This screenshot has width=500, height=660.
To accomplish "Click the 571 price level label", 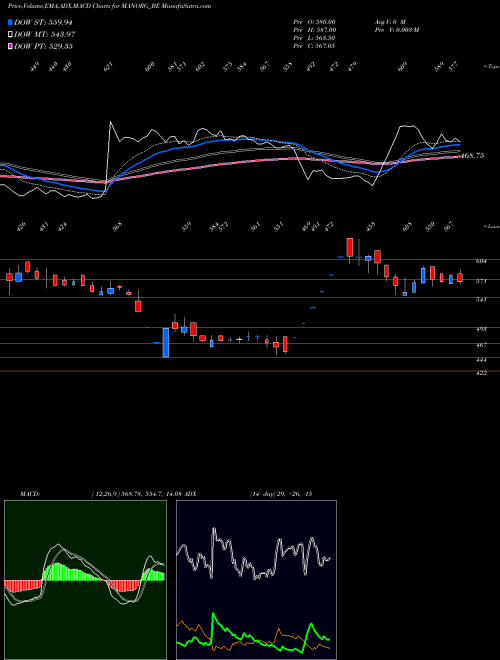I will point(481,281).
